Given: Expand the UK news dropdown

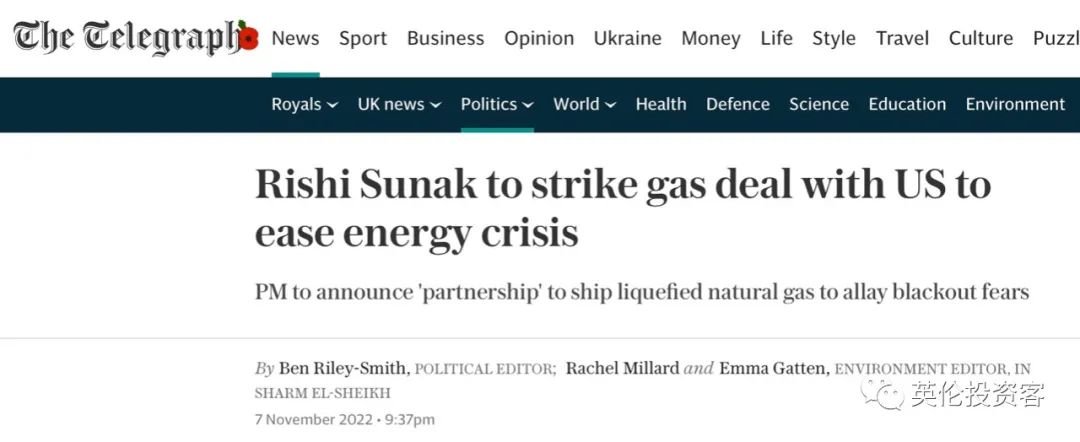Looking at the screenshot, I should click(399, 105).
